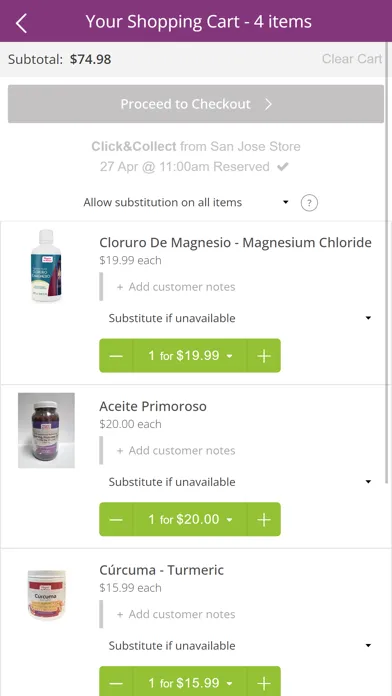Add customer notes for Aceite Primoroso

coord(176,451)
